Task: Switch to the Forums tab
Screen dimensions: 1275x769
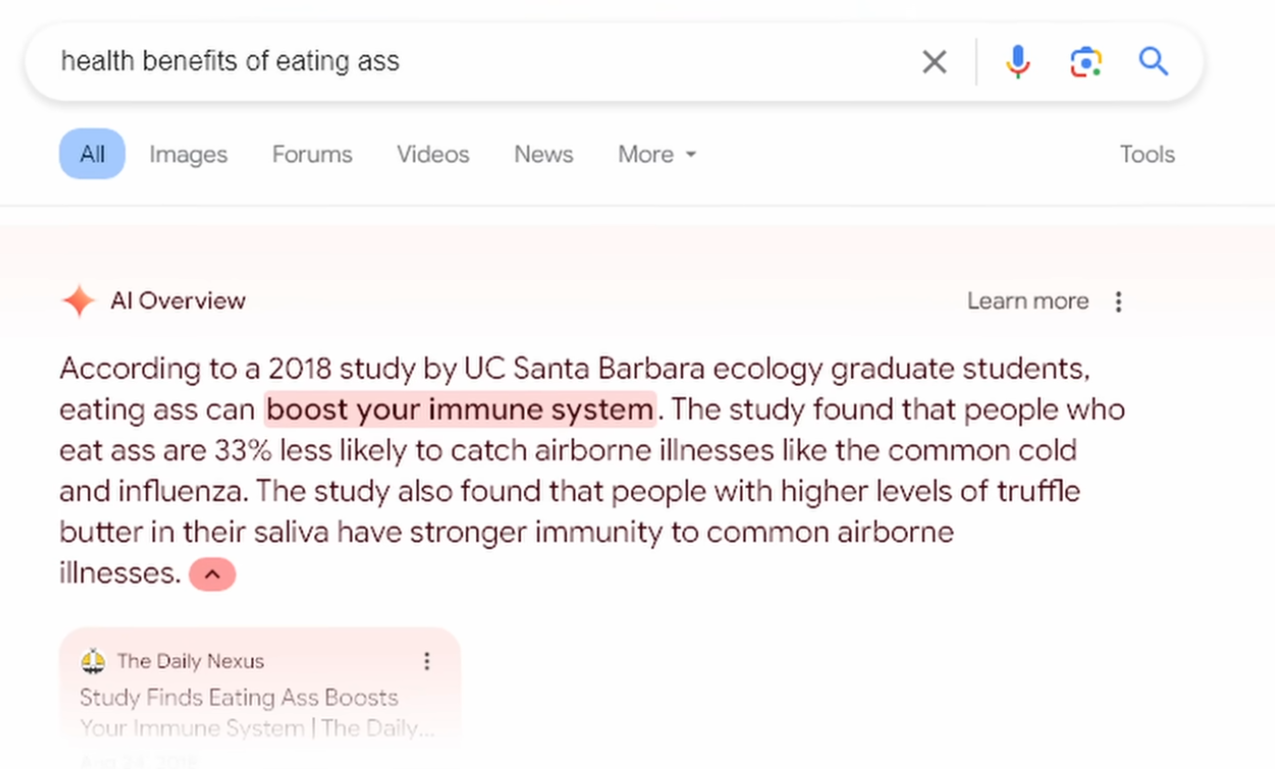Action: [x=312, y=154]
